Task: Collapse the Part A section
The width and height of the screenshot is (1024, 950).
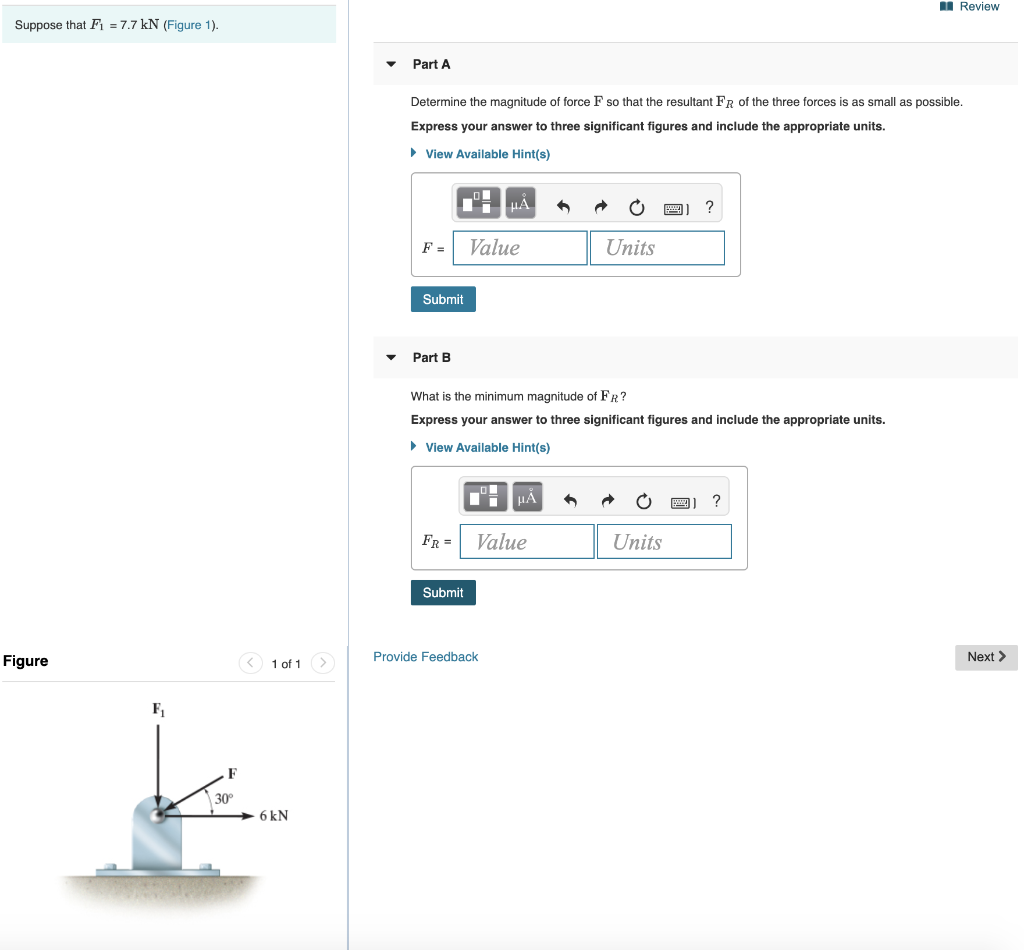Action: click(x=390, y=63)
